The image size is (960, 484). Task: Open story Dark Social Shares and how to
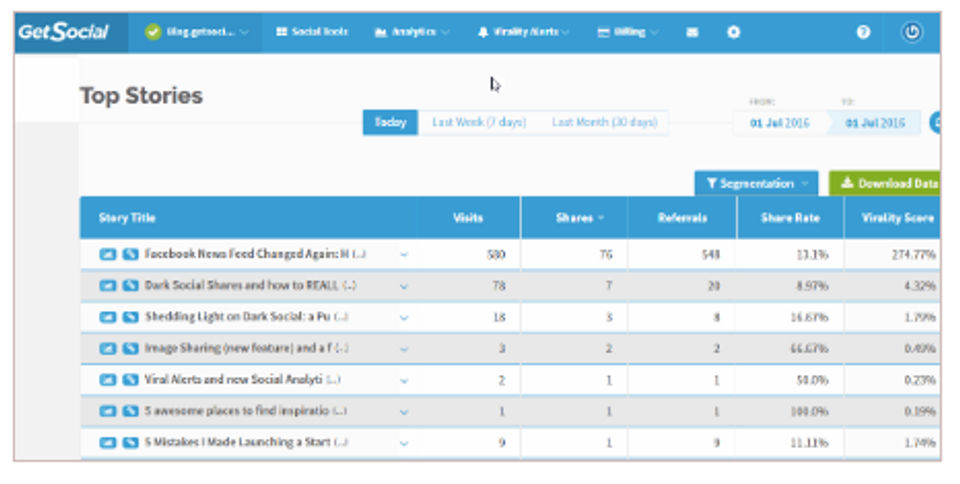[250, 285]
